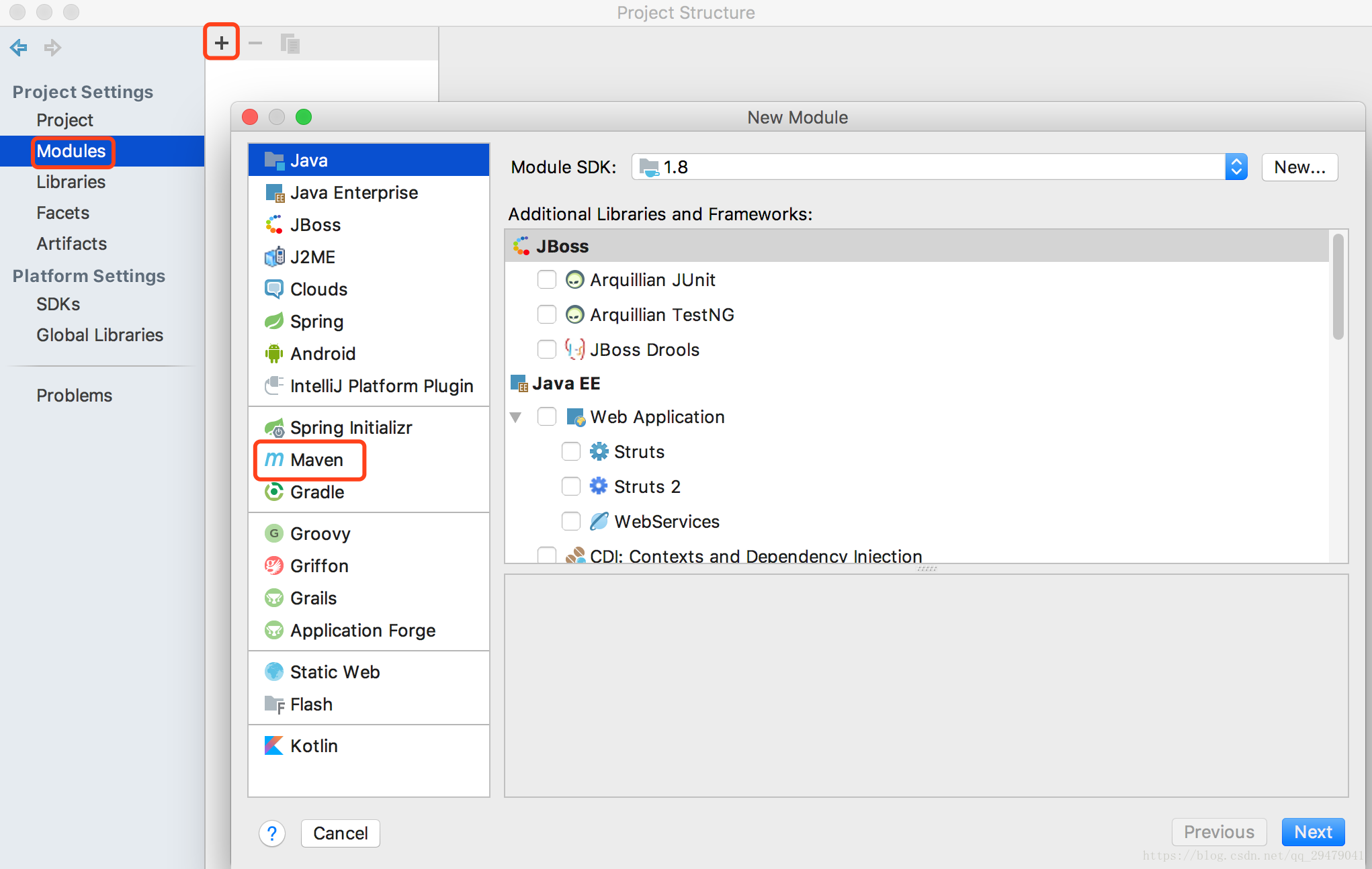Select the Java module type icon
Viewport: 1372px width, 869px height.
pos(274,160)
